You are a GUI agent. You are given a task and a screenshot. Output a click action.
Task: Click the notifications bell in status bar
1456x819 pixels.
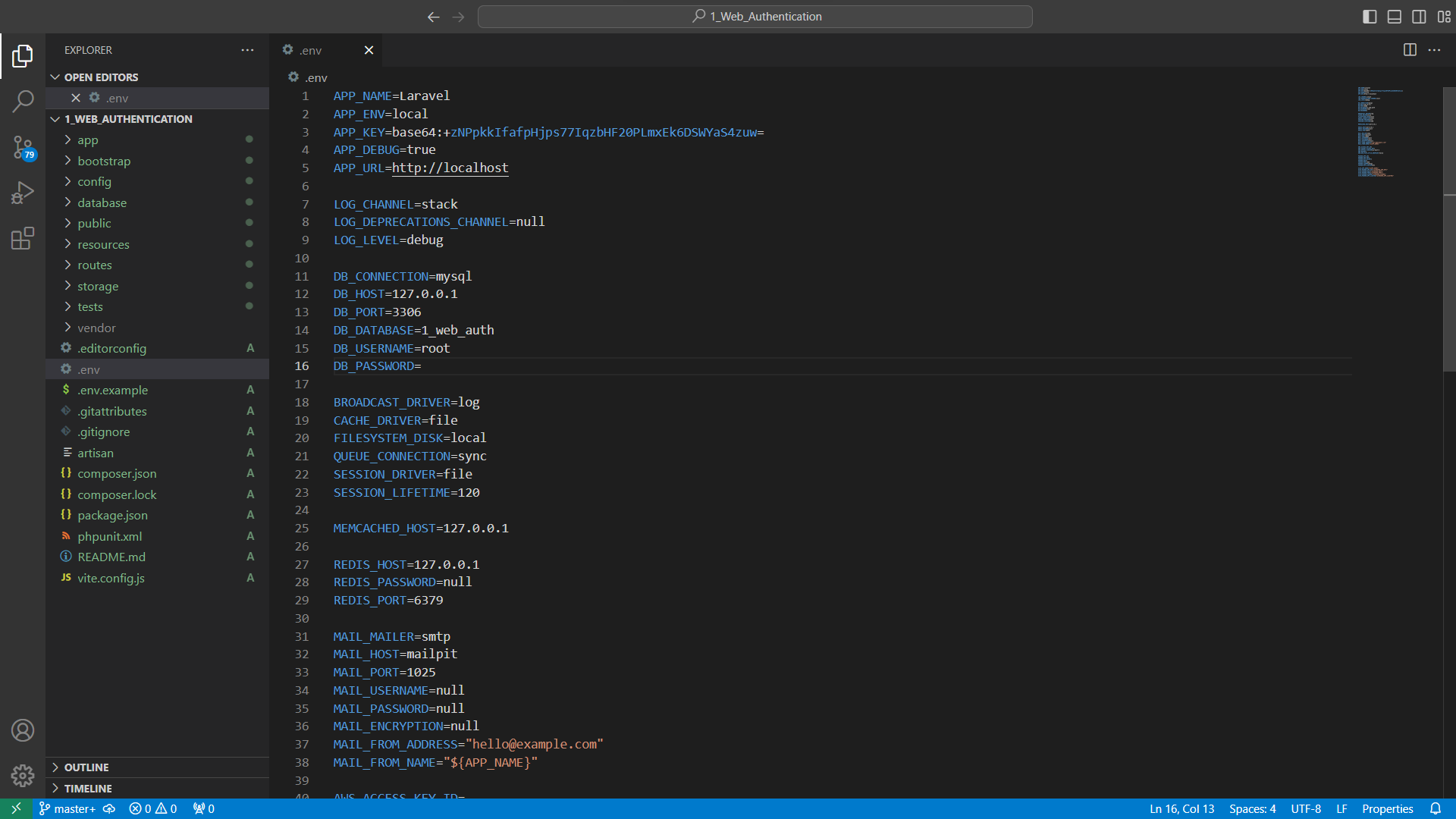tap(1436, 808)
